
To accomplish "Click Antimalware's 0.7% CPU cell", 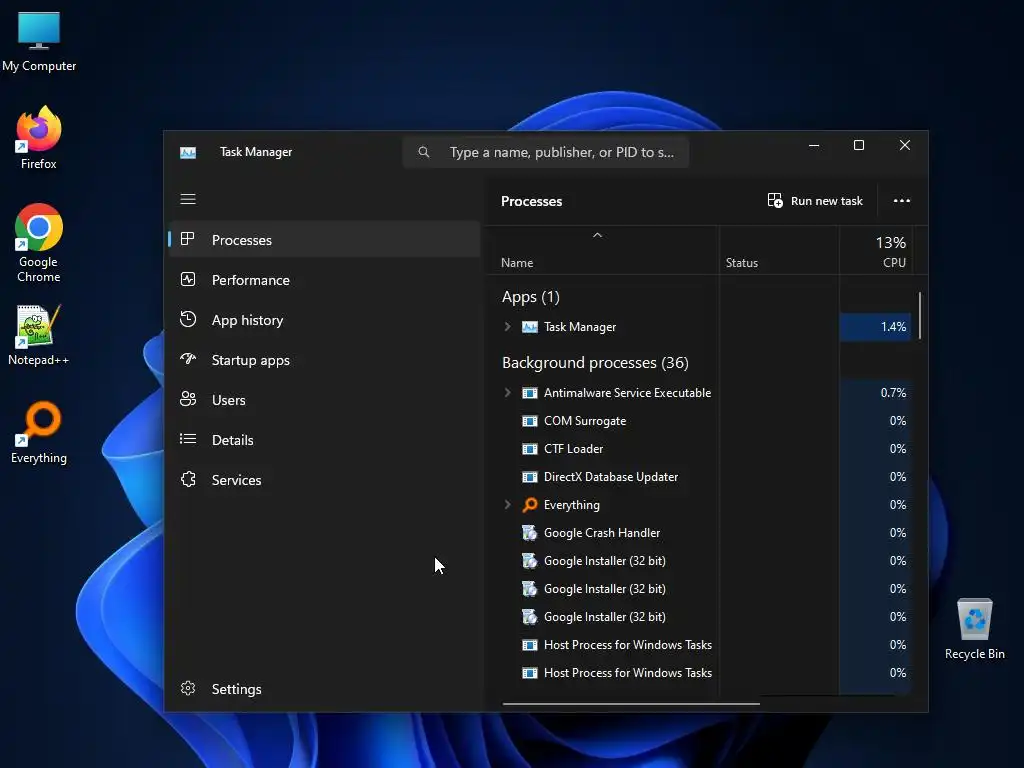I will tap(875, 392).
